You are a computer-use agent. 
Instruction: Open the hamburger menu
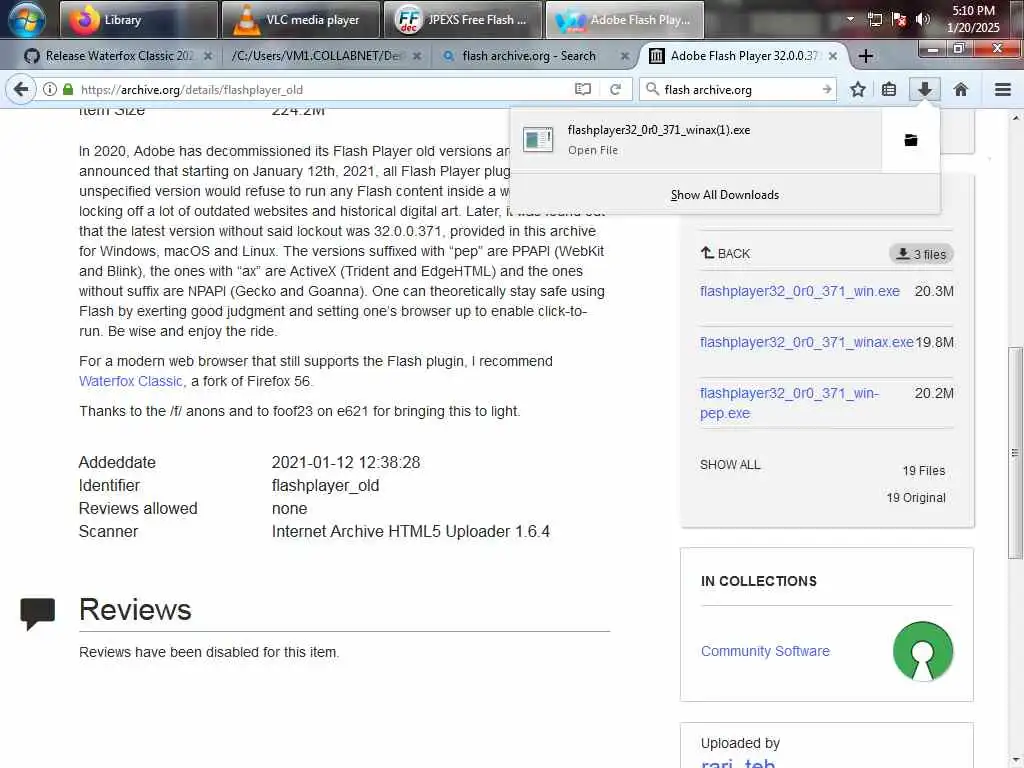(x=1003, y=89)
